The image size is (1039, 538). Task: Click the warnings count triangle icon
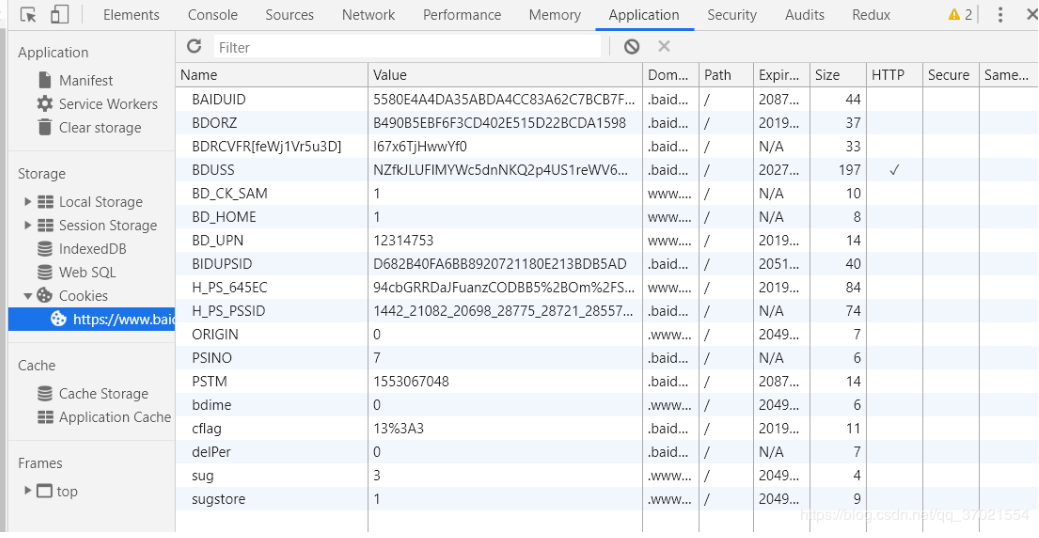click(x=954, y=15)
